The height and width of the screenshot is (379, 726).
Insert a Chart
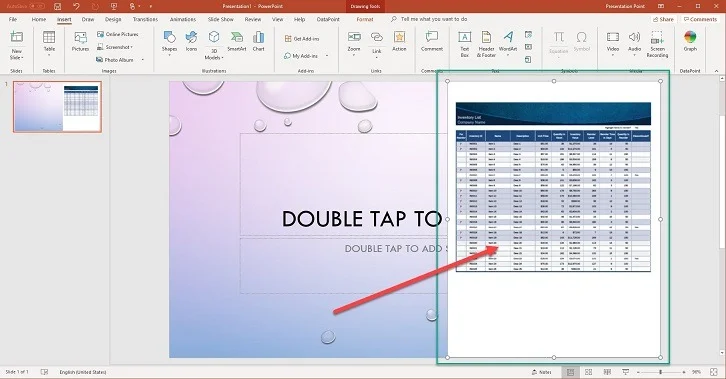258,42
